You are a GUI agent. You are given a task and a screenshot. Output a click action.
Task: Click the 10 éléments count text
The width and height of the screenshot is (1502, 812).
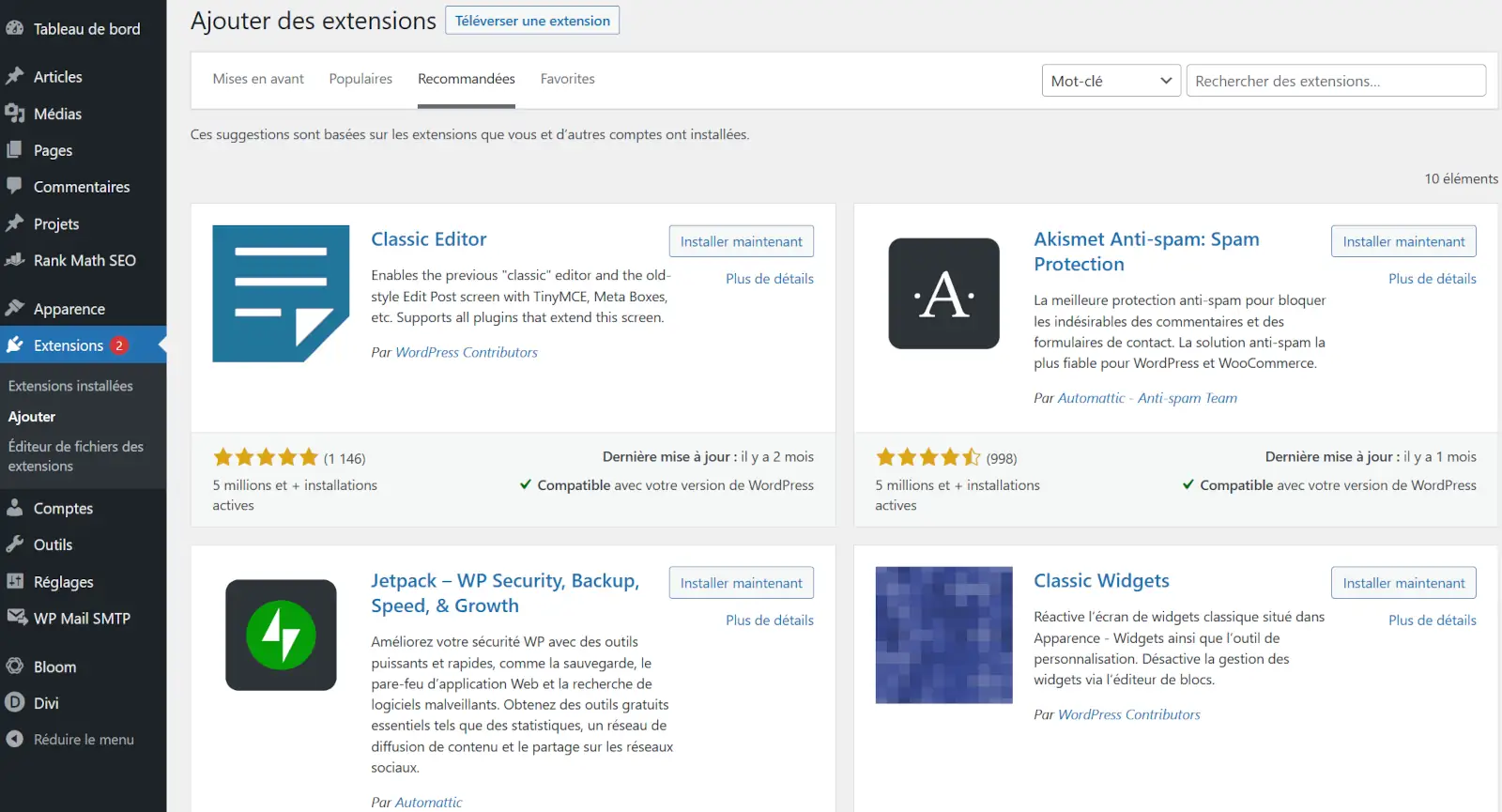[x=1461, y=178]
